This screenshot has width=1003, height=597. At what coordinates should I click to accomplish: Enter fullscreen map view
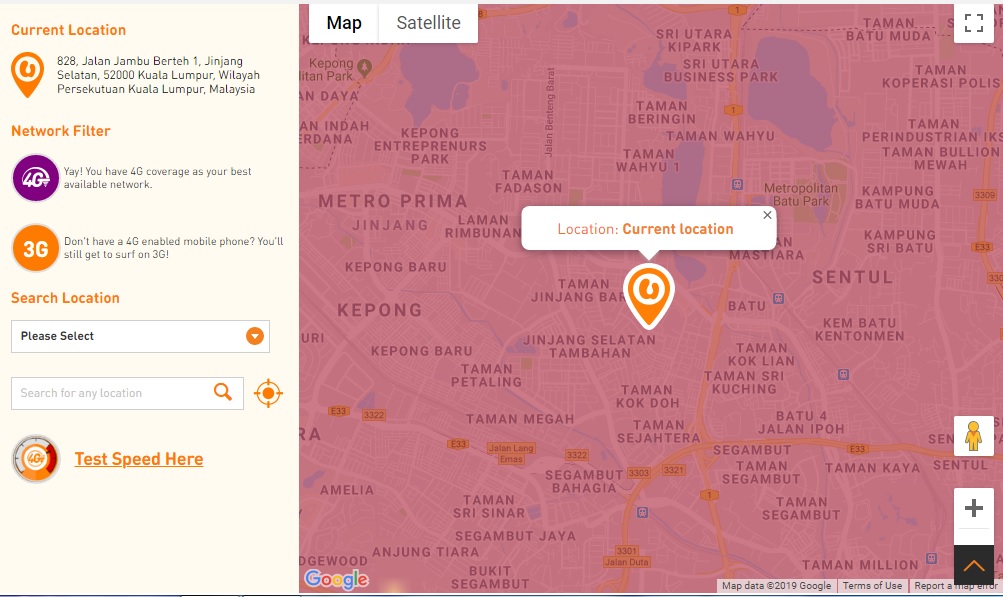pos(974,23)
